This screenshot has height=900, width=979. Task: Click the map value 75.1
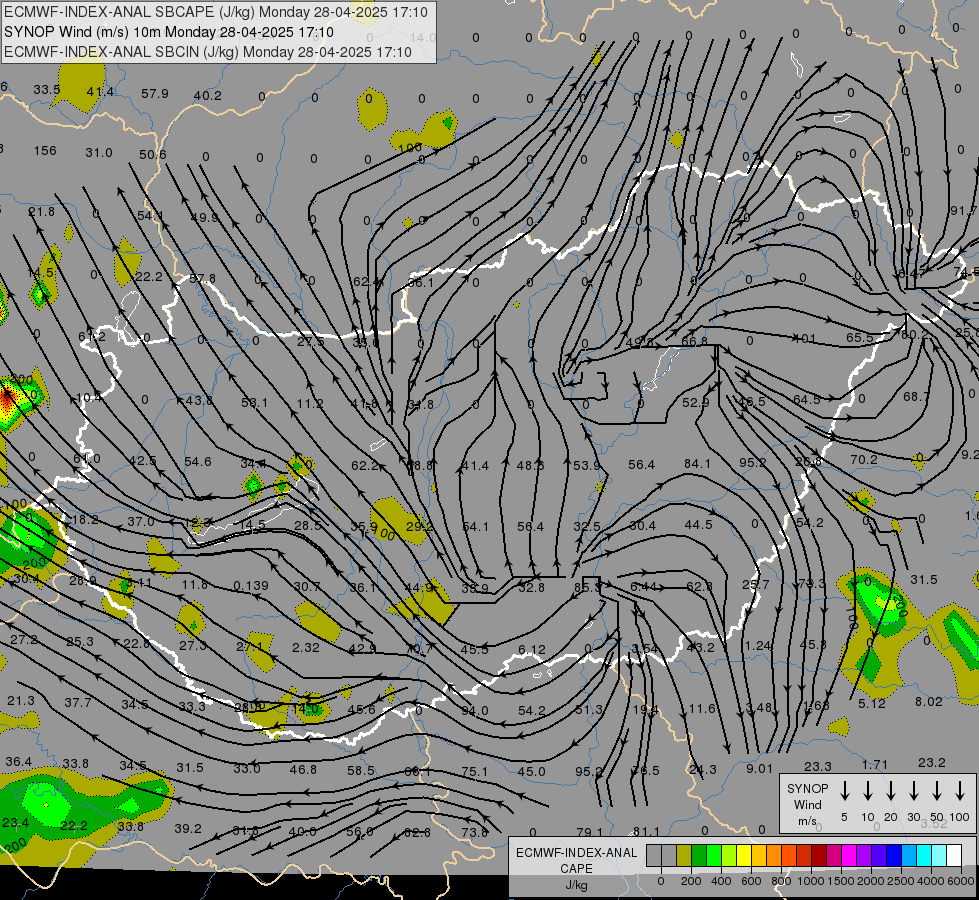coord(475,772)
